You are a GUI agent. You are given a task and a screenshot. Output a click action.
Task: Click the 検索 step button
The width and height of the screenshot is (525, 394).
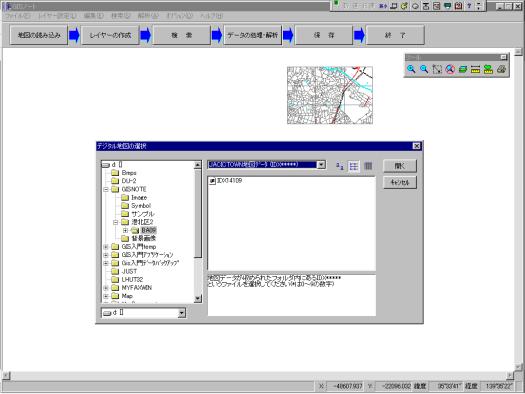(x=181, y=35)
